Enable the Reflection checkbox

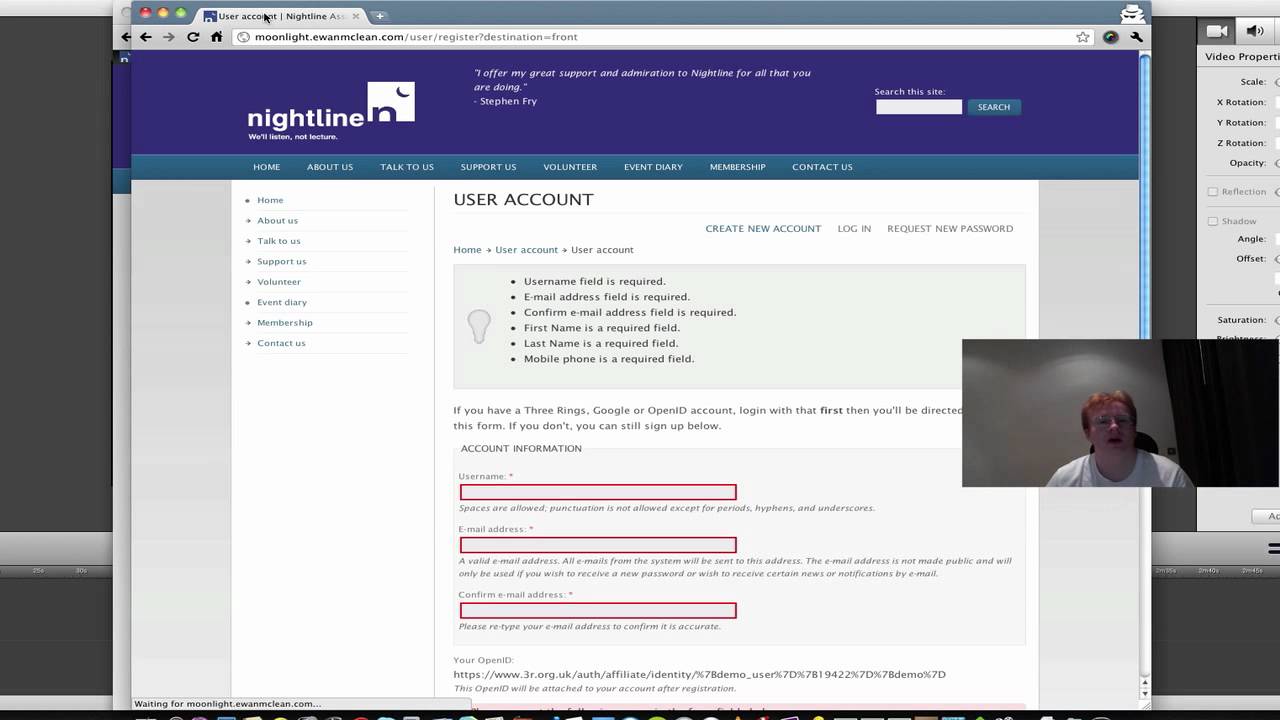tap(1213, 192)
